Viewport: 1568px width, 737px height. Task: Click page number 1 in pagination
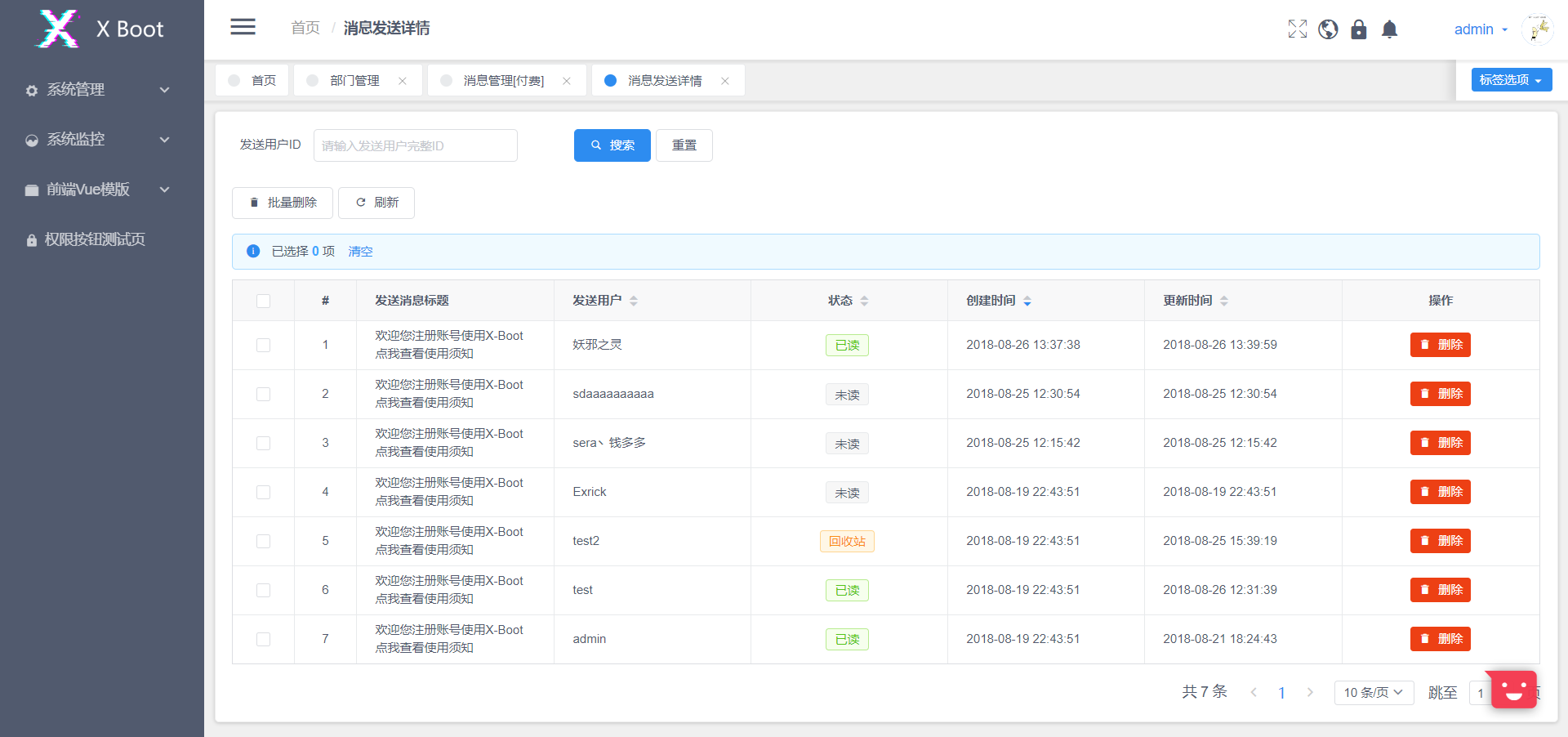click(x=1281, y=693)
